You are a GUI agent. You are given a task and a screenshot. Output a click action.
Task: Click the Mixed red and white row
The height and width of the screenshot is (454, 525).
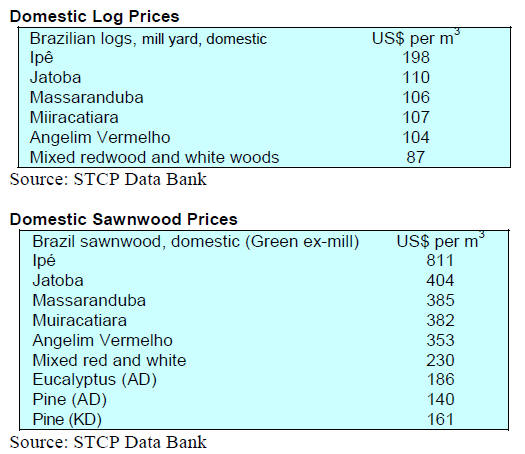coord(264,361)
